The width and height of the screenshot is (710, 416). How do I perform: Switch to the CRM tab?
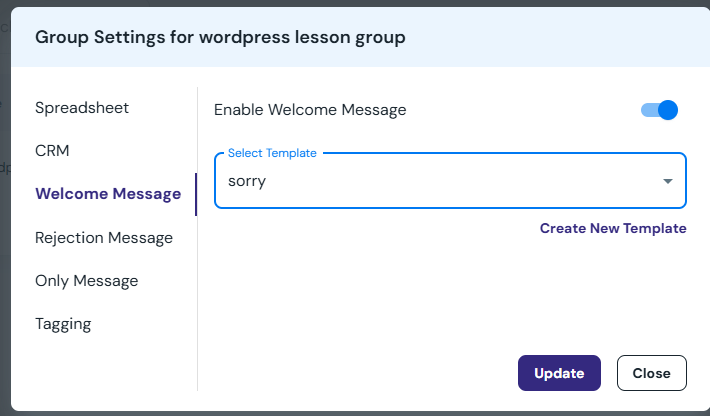(52, 150)
